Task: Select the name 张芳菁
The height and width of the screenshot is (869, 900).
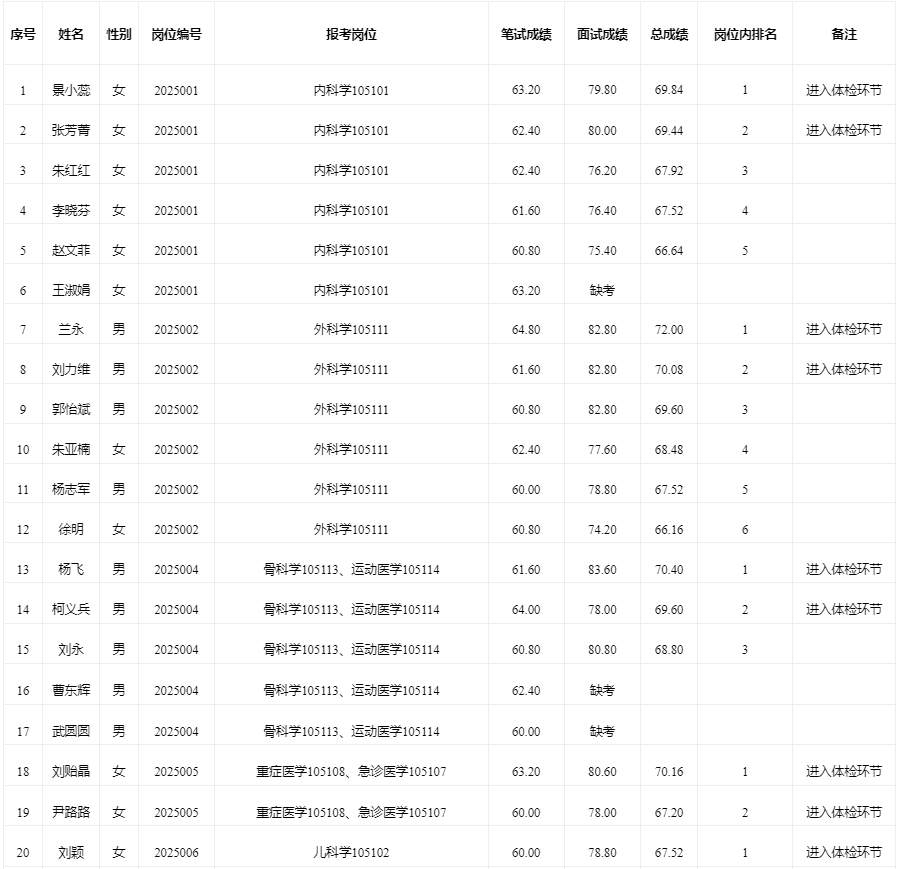Action: click(x=71, y=130)
